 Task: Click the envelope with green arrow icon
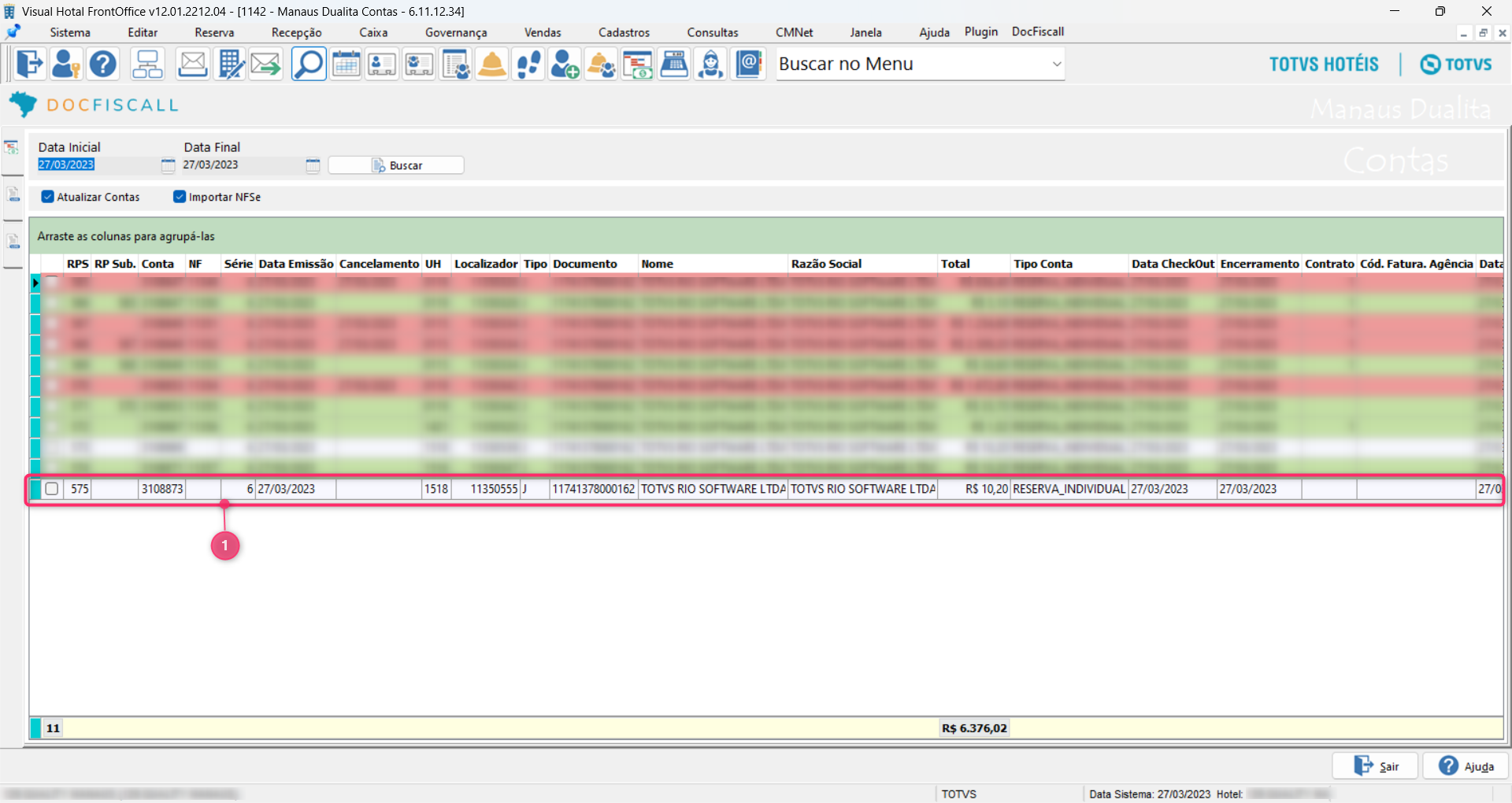coord(266,64)
